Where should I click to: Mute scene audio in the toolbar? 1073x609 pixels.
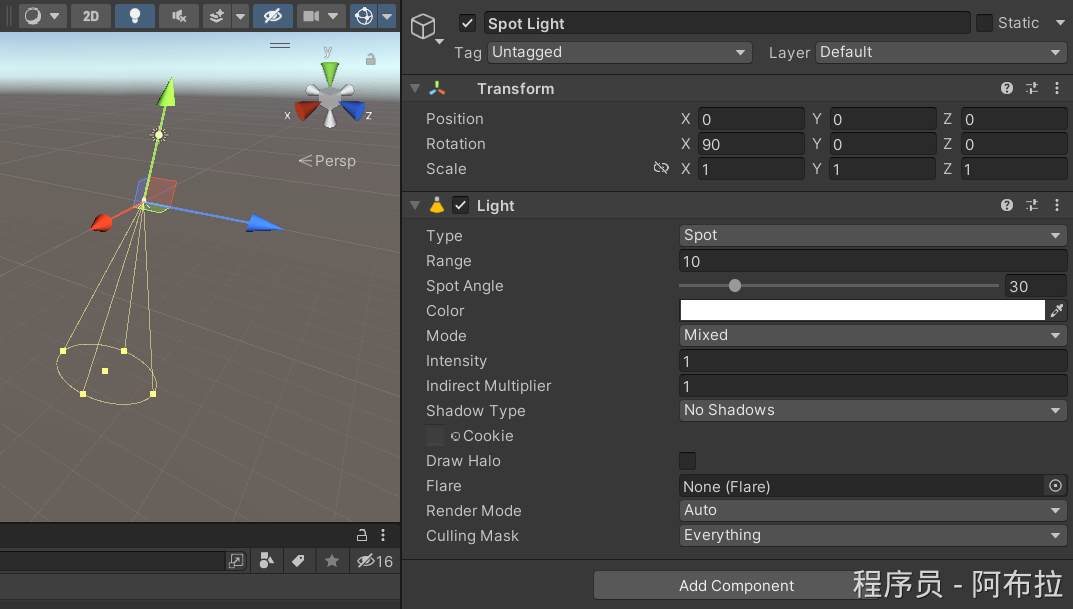(178, 16)
